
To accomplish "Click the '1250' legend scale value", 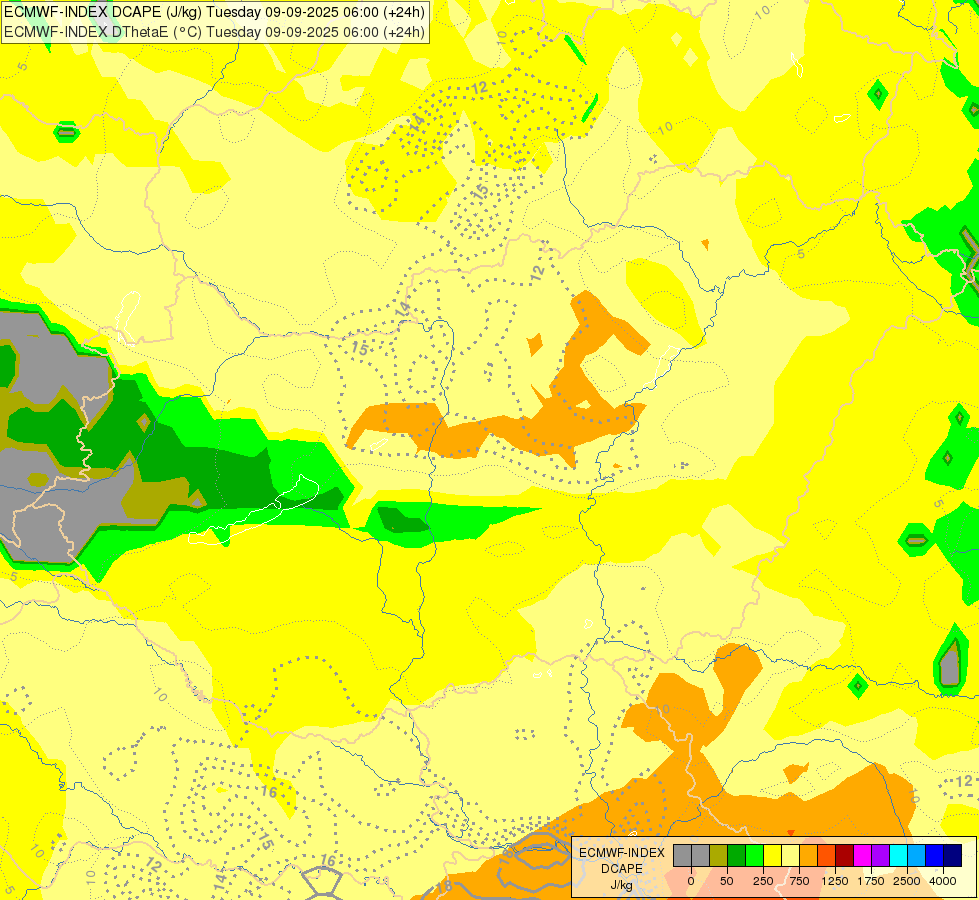I will pos(835,881).
